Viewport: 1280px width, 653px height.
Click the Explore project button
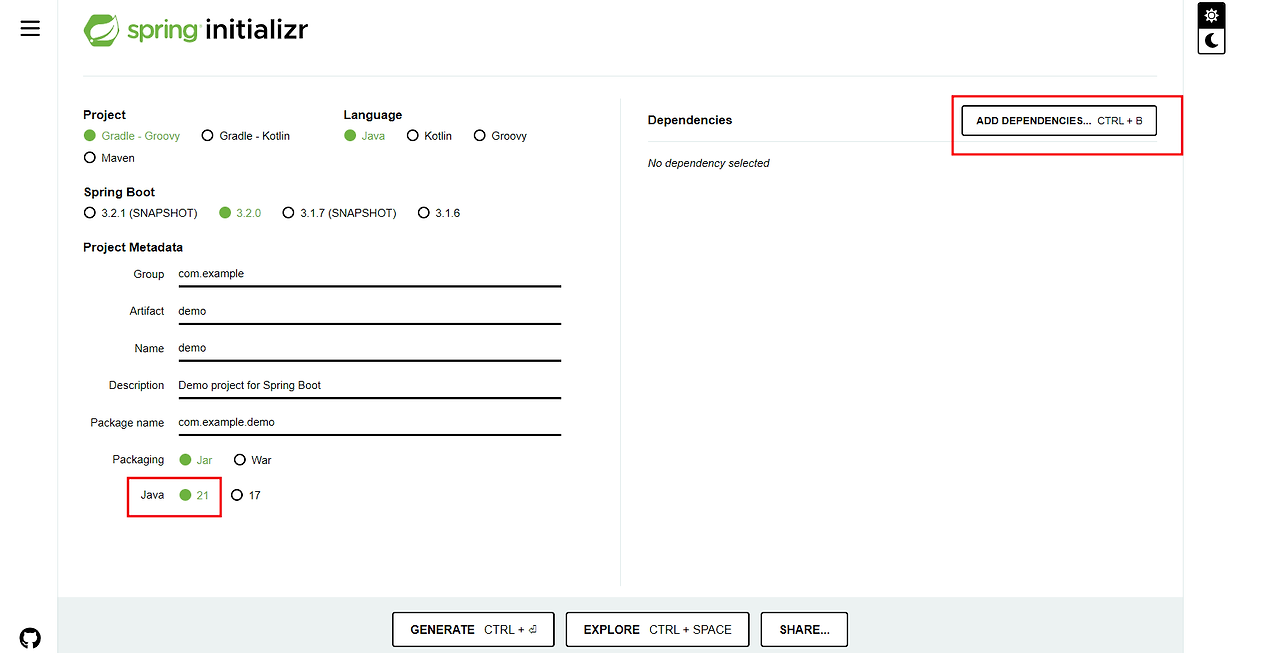(657, 630)
